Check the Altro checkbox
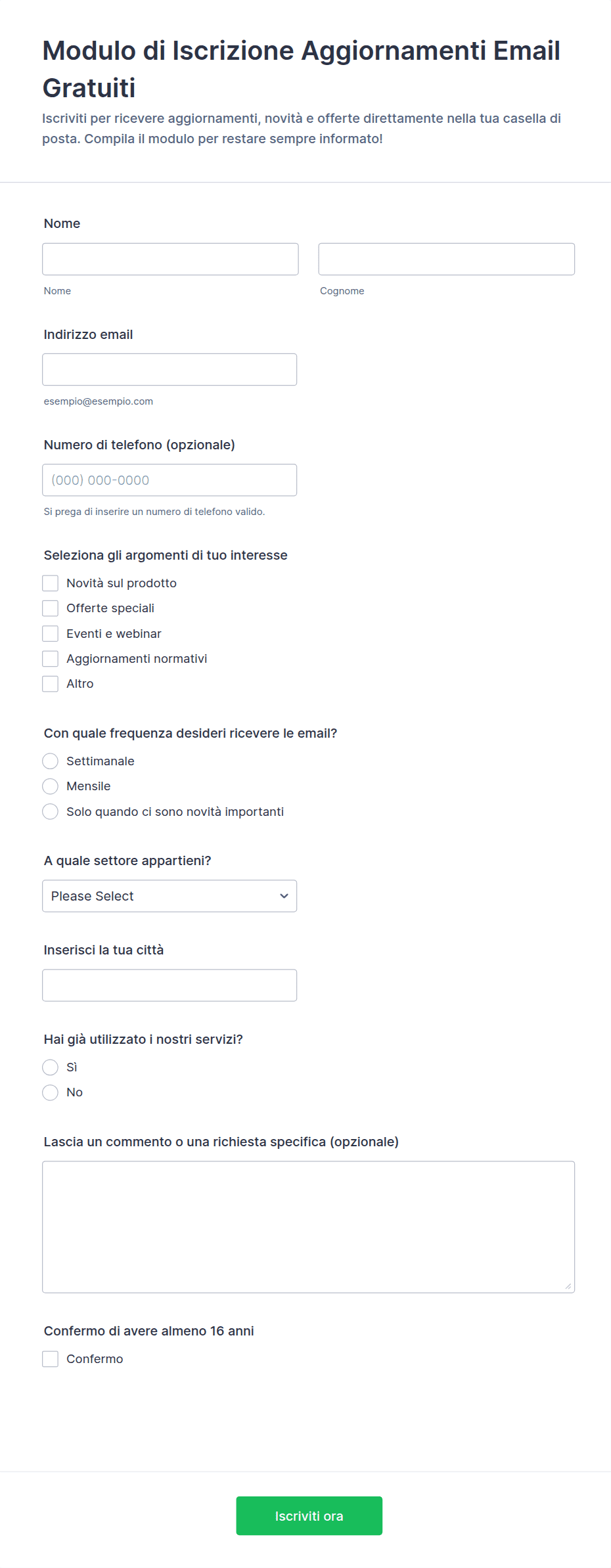 pyautogui.click(x=51, y=684)
